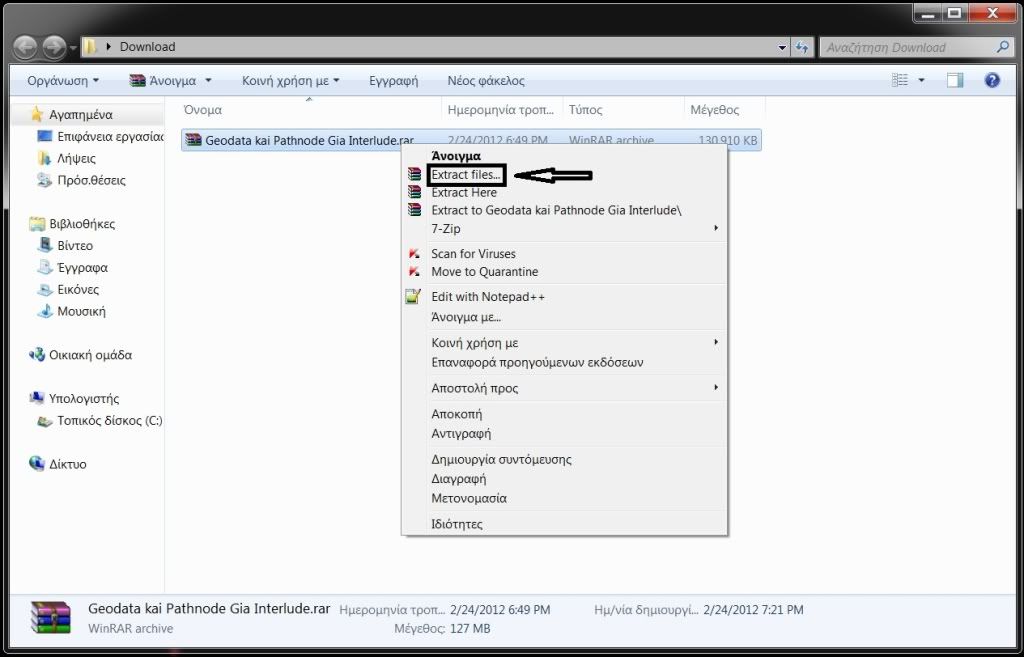1024x657 pixels.
Task: Toggle the preview pane icon
Action: (x=955, y=81)
